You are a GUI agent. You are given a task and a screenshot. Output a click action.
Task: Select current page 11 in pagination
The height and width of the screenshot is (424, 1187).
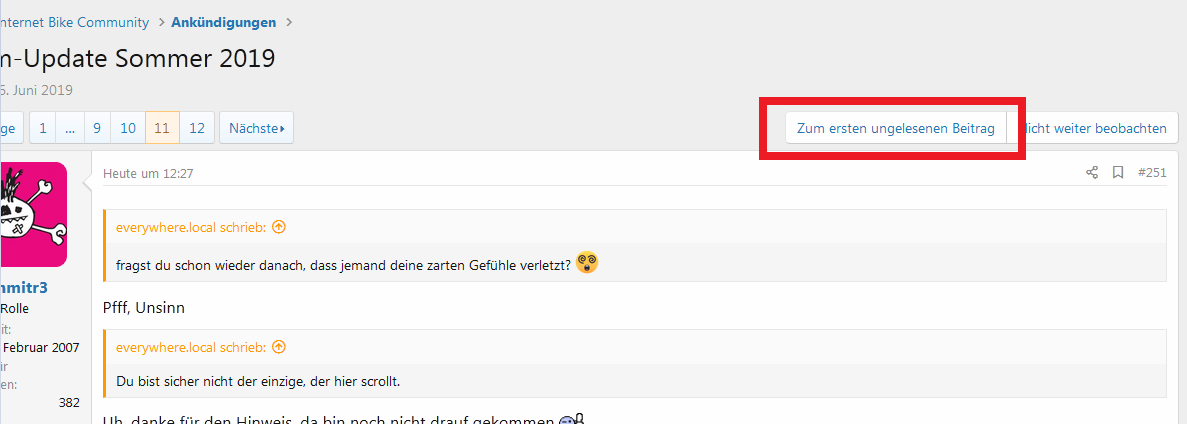coord(162,128)
